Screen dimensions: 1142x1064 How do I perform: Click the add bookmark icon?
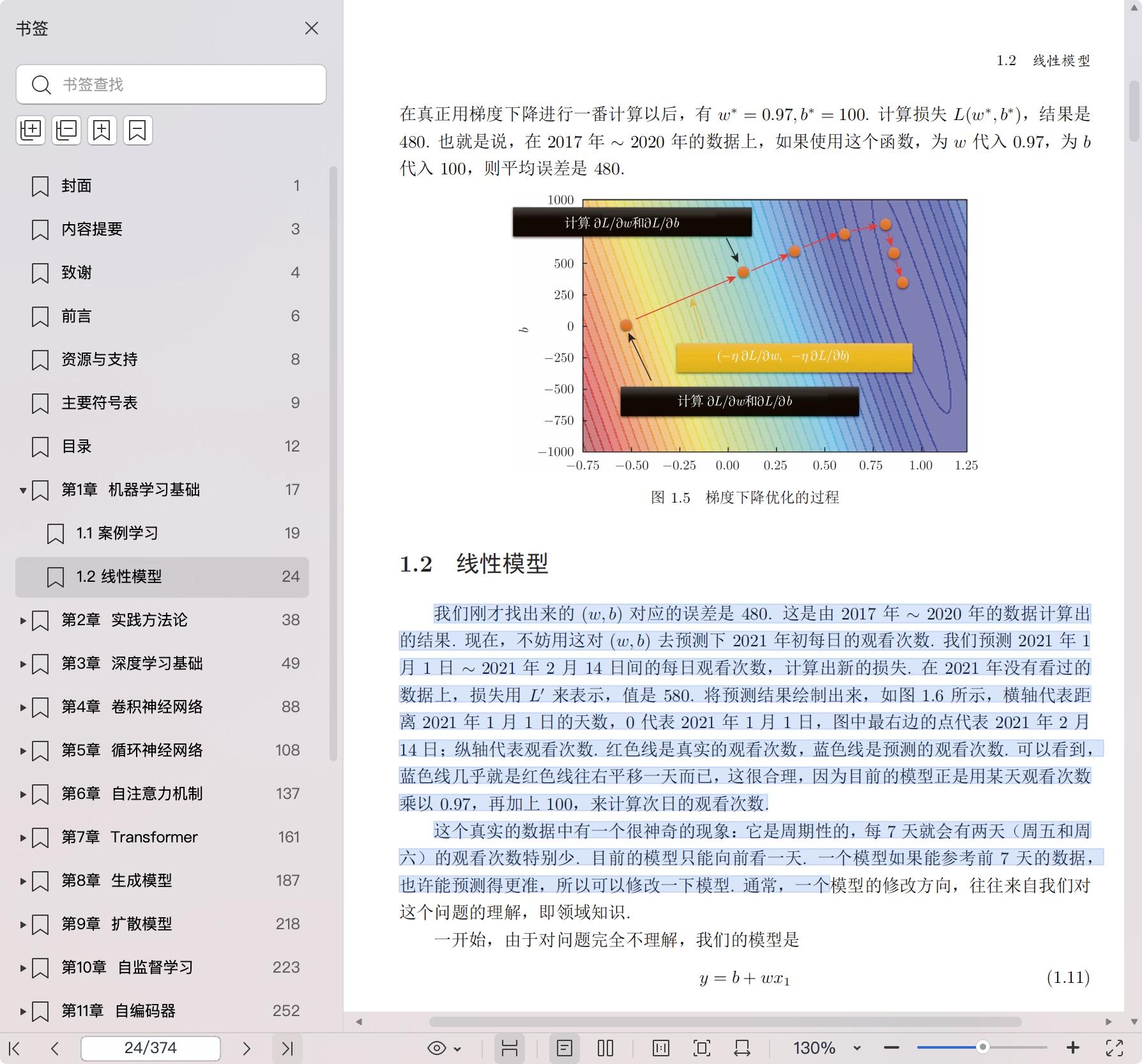(102, 130)
